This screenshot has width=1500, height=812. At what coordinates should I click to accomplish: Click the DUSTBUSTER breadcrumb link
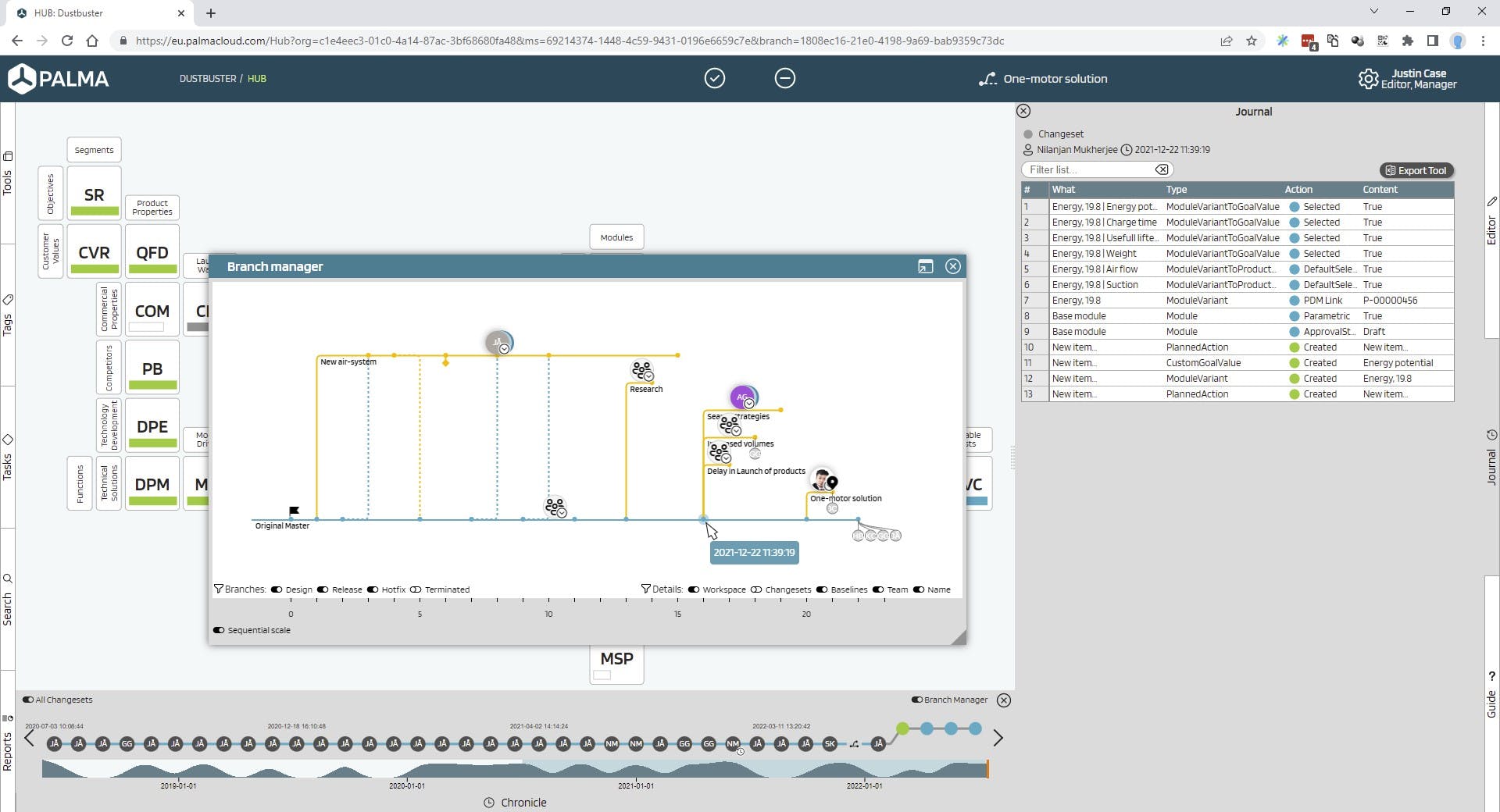(x=208, y=79)
